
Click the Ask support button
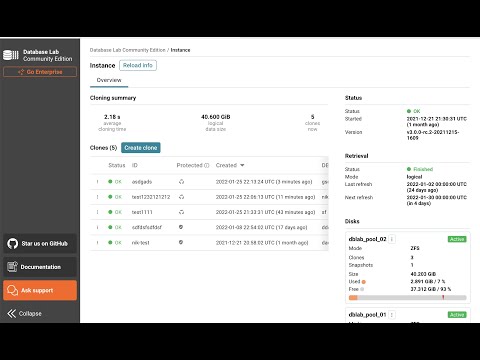[40, 290]
